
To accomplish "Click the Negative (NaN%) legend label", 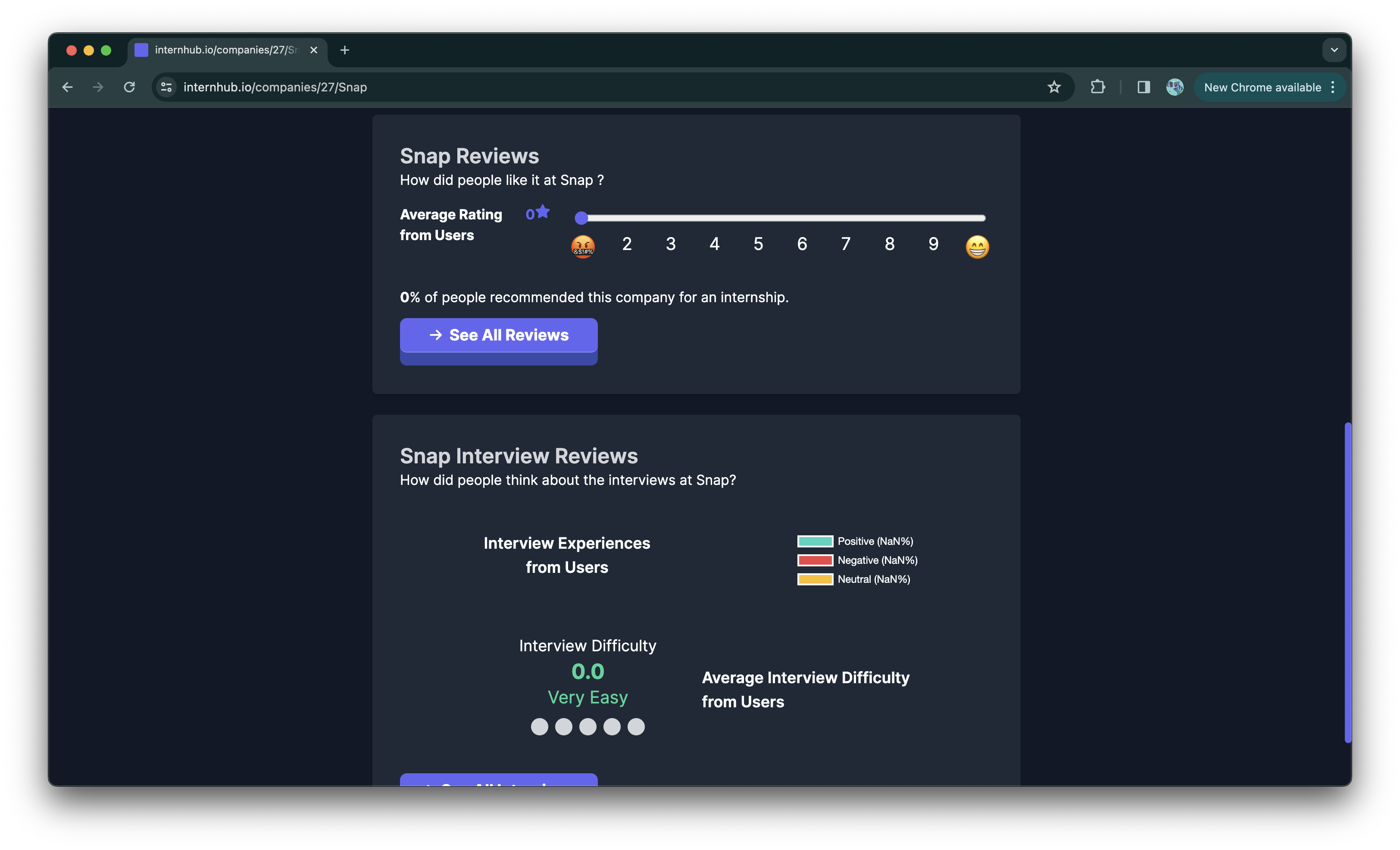I will 877,560.
